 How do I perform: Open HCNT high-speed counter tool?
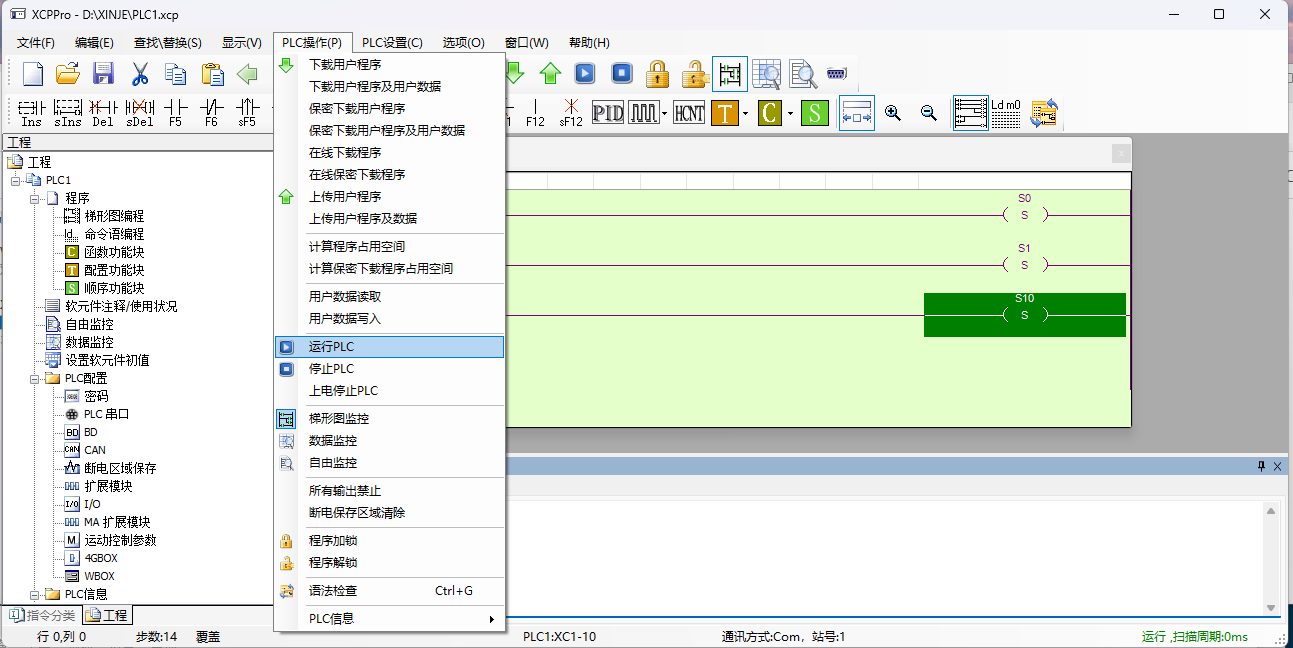pyautogui.click(x=689, y=112)
